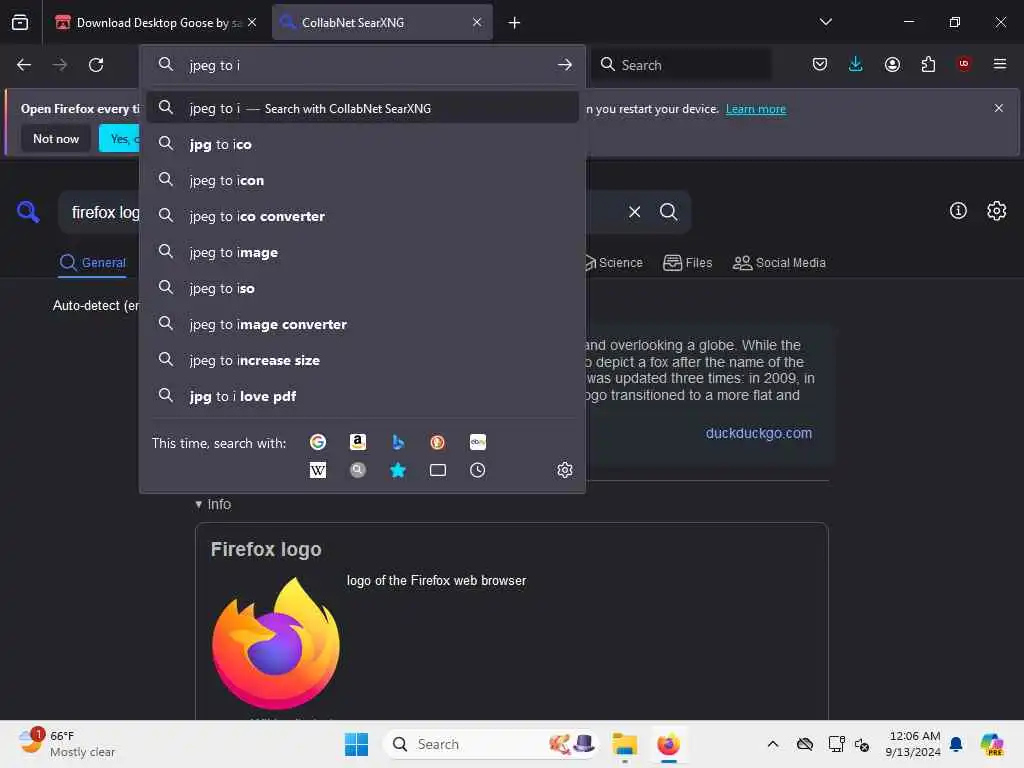Screen dimensions: 1024x768
Task: Open the Learn more link
Action: coord(756,109)
